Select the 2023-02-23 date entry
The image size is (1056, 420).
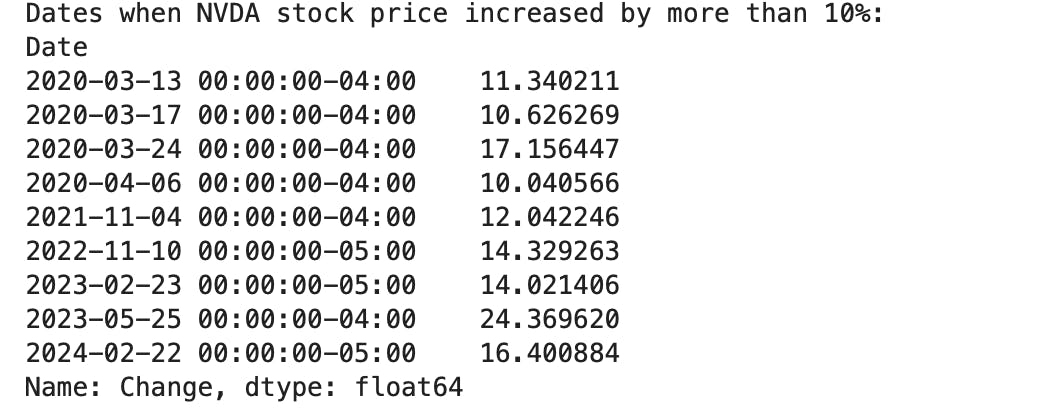point(221,285)
